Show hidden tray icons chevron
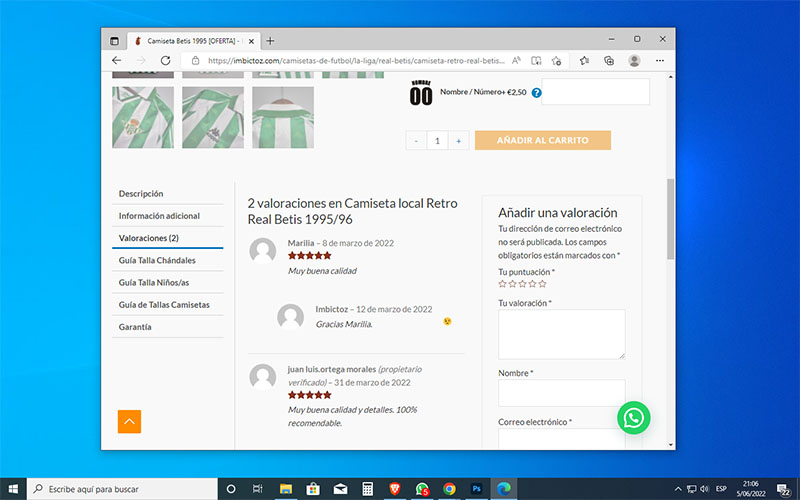 (x=678, y=489)
